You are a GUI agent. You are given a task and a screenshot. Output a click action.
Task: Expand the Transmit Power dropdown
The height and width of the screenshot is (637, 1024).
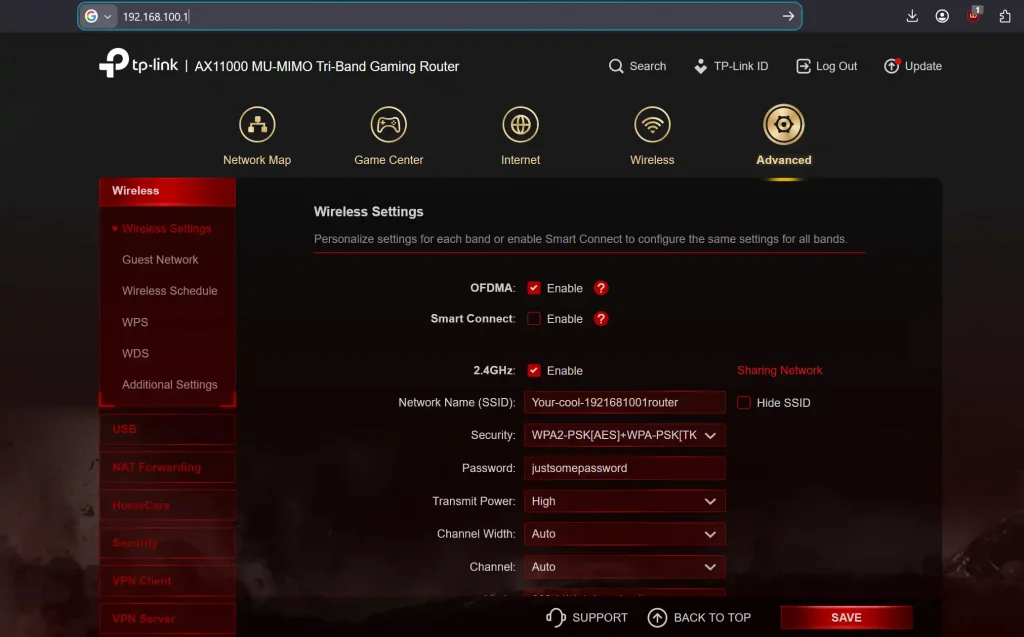coord(624,501)
